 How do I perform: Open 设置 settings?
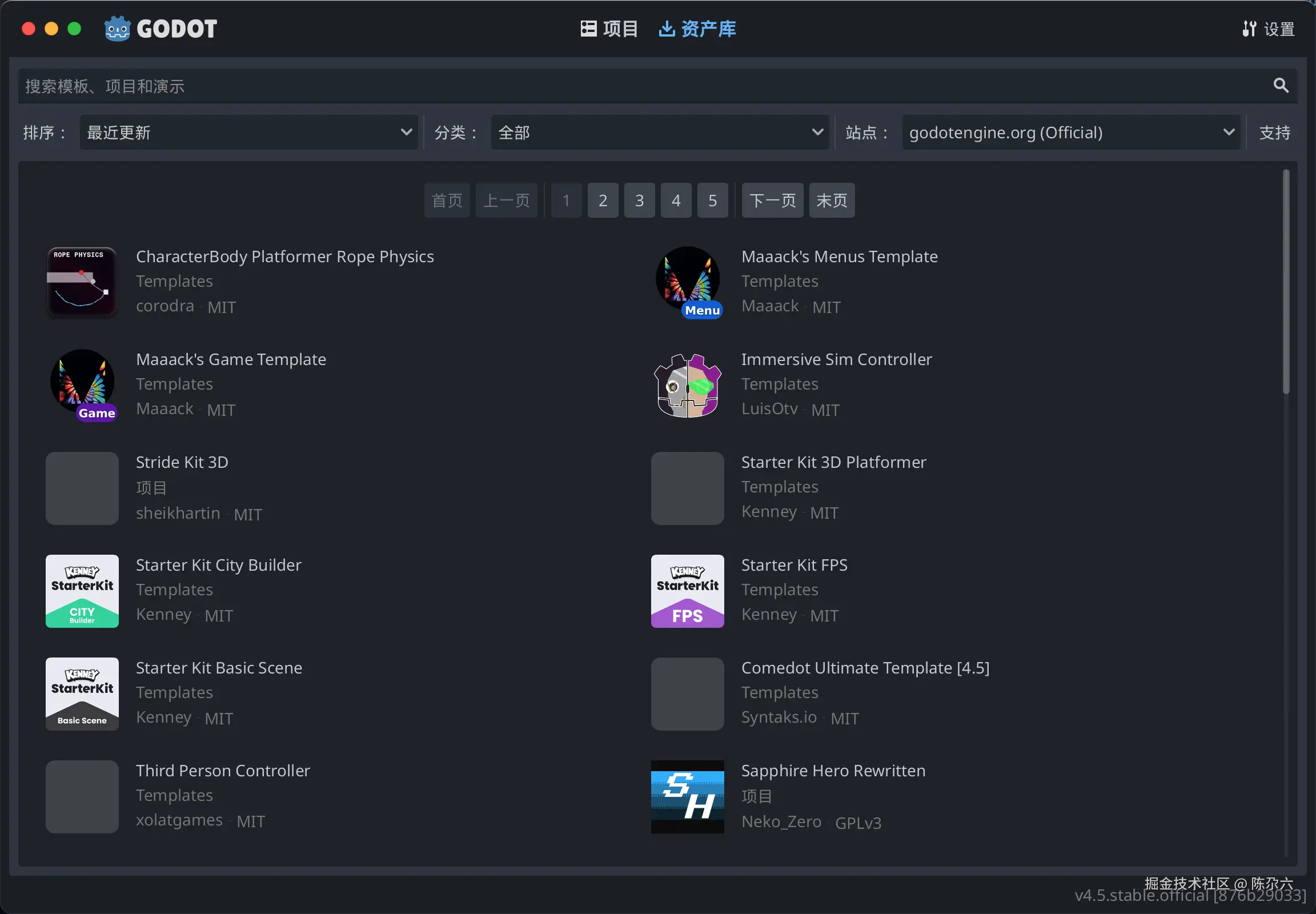tap(1268, 29)
